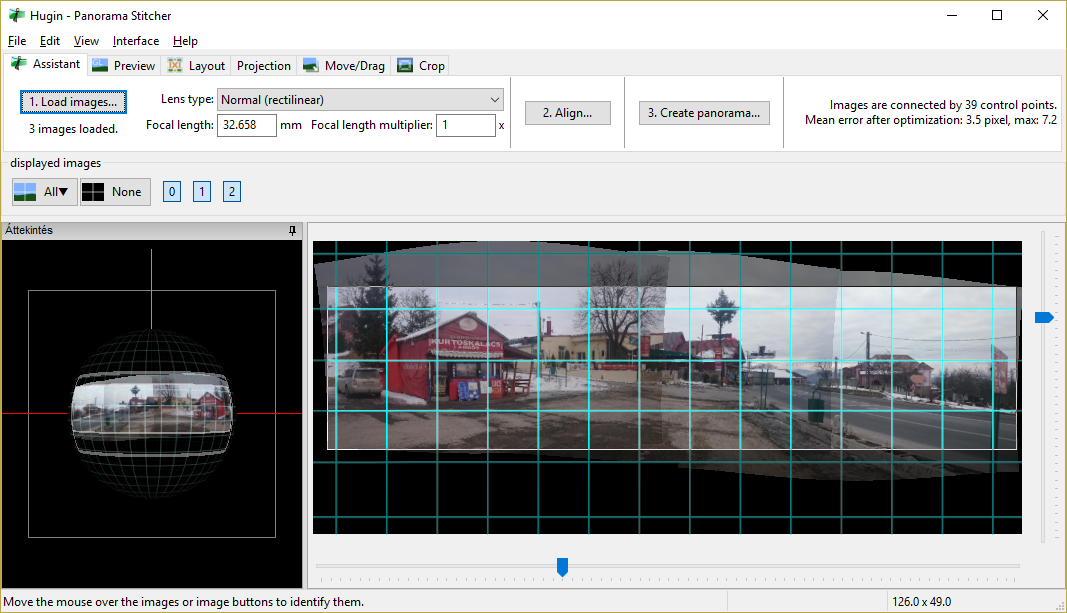This screenshot has width=1067, height=613.
Task: Click the 3. Create panorama button
Action: 704,113
